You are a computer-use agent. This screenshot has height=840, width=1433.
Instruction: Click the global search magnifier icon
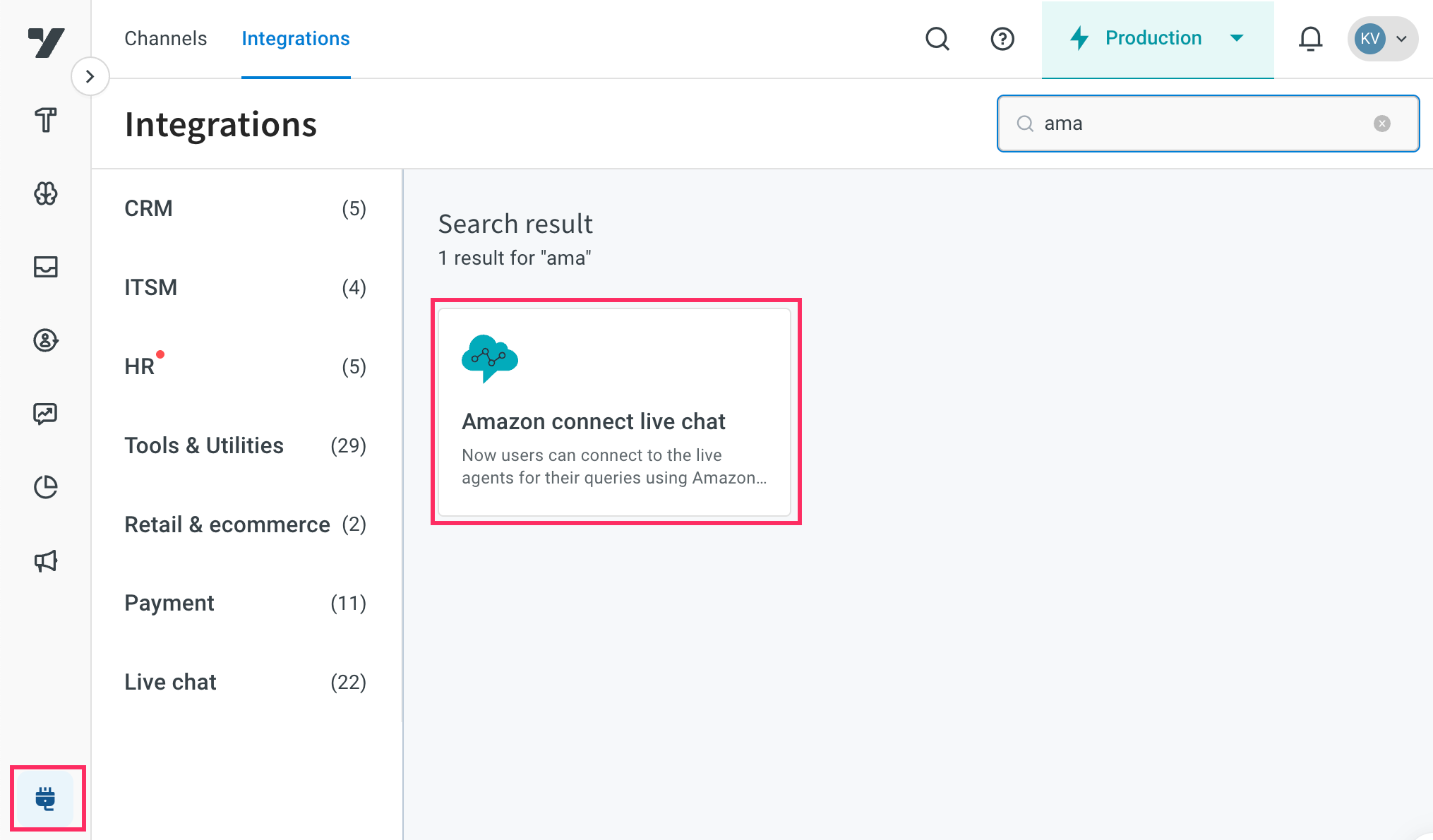click(x=937, y=39)
